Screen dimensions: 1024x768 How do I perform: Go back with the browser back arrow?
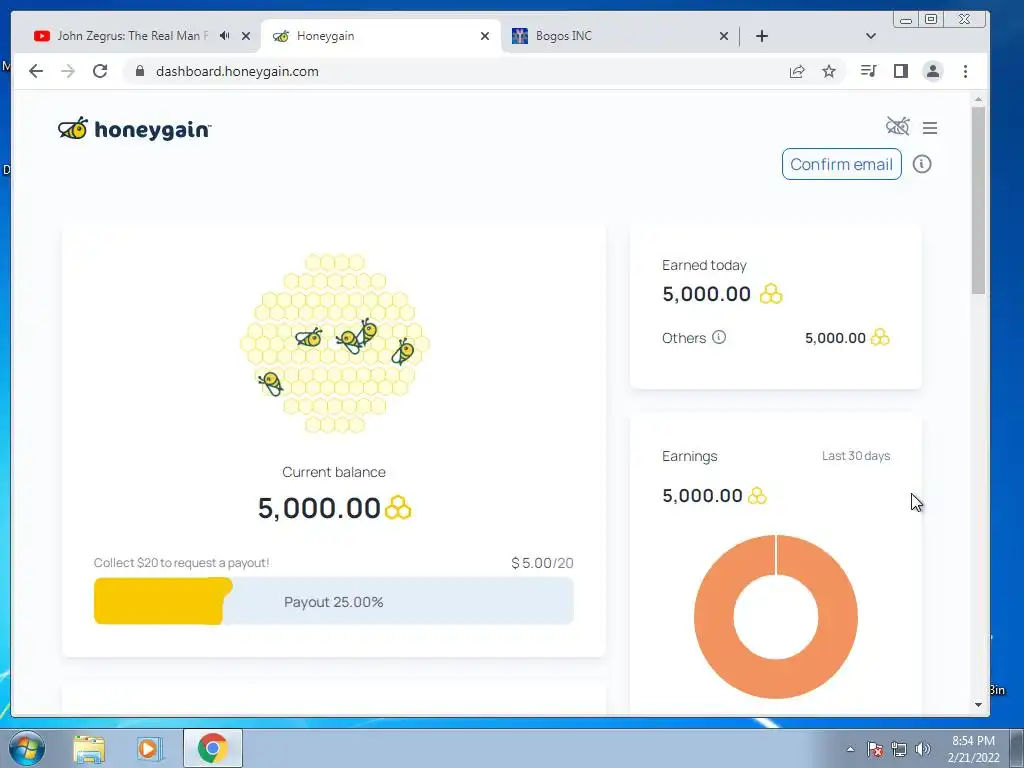pyautogui.click(x=36, y=71)
